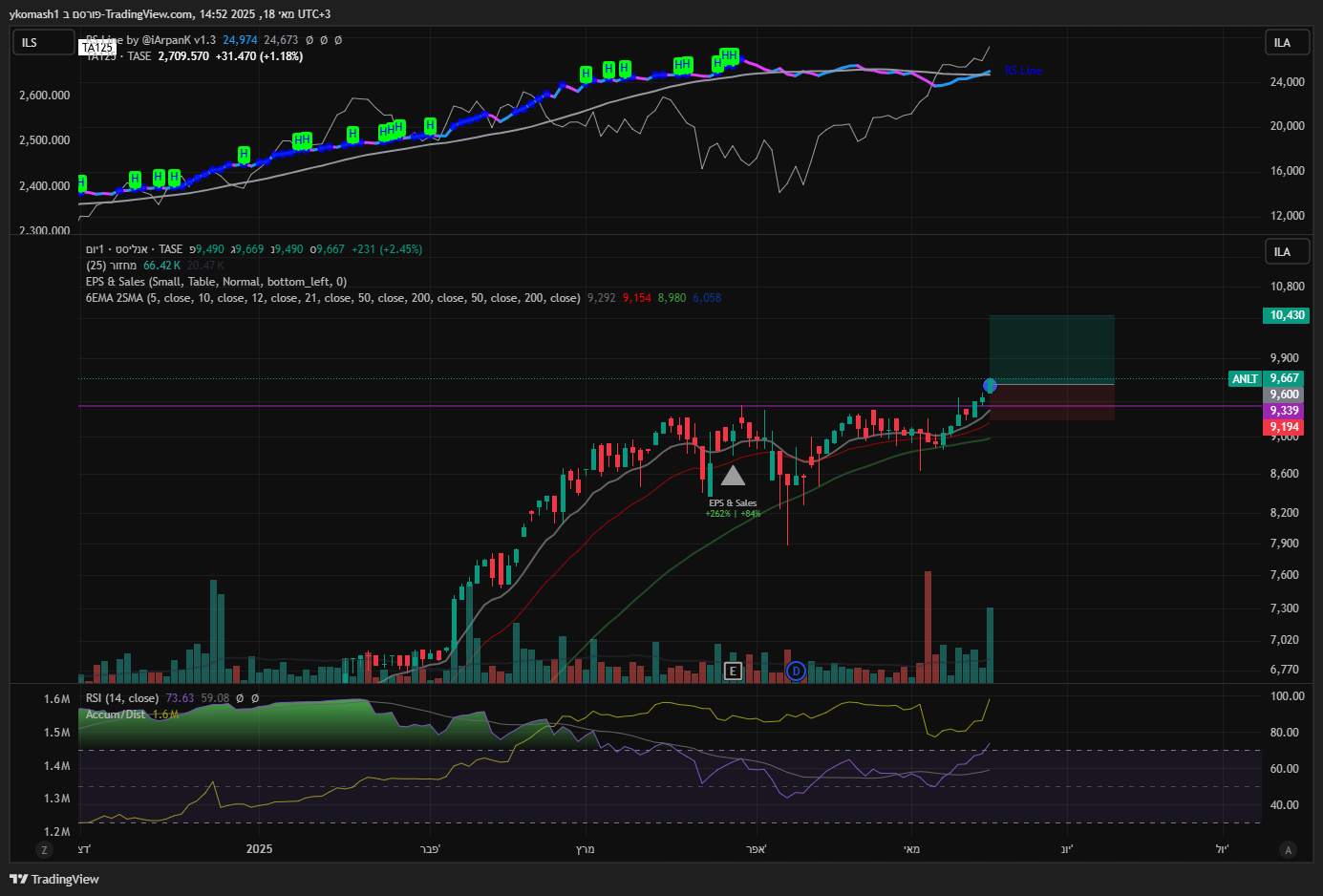The height and width of the screenshot is (896, 1323).
Task: Select the purple 9,339 price tag
Action: pos(1285,411)
